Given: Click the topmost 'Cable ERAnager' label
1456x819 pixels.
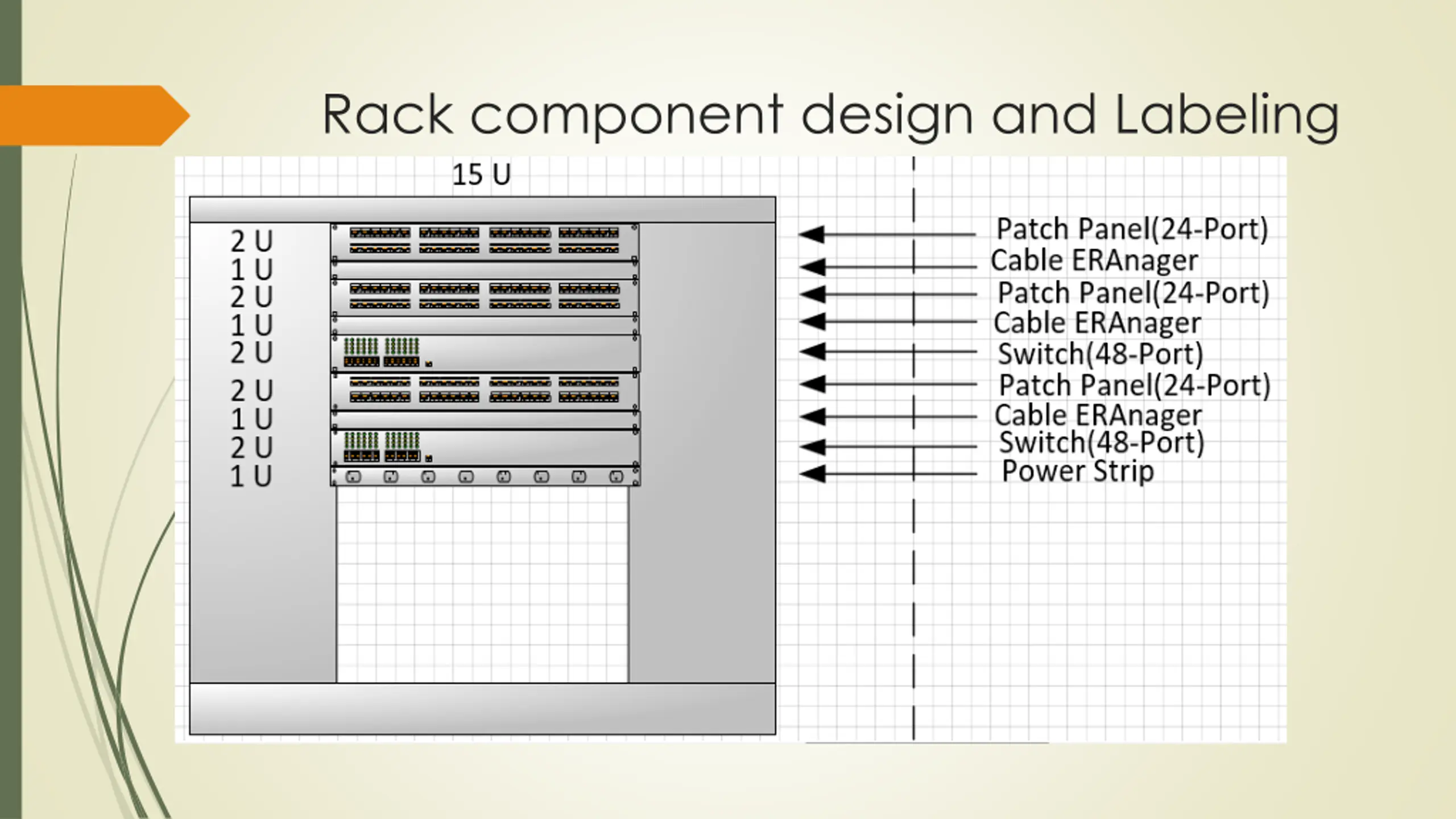Looking at the screenshot, I should (x=1094, y=261).
